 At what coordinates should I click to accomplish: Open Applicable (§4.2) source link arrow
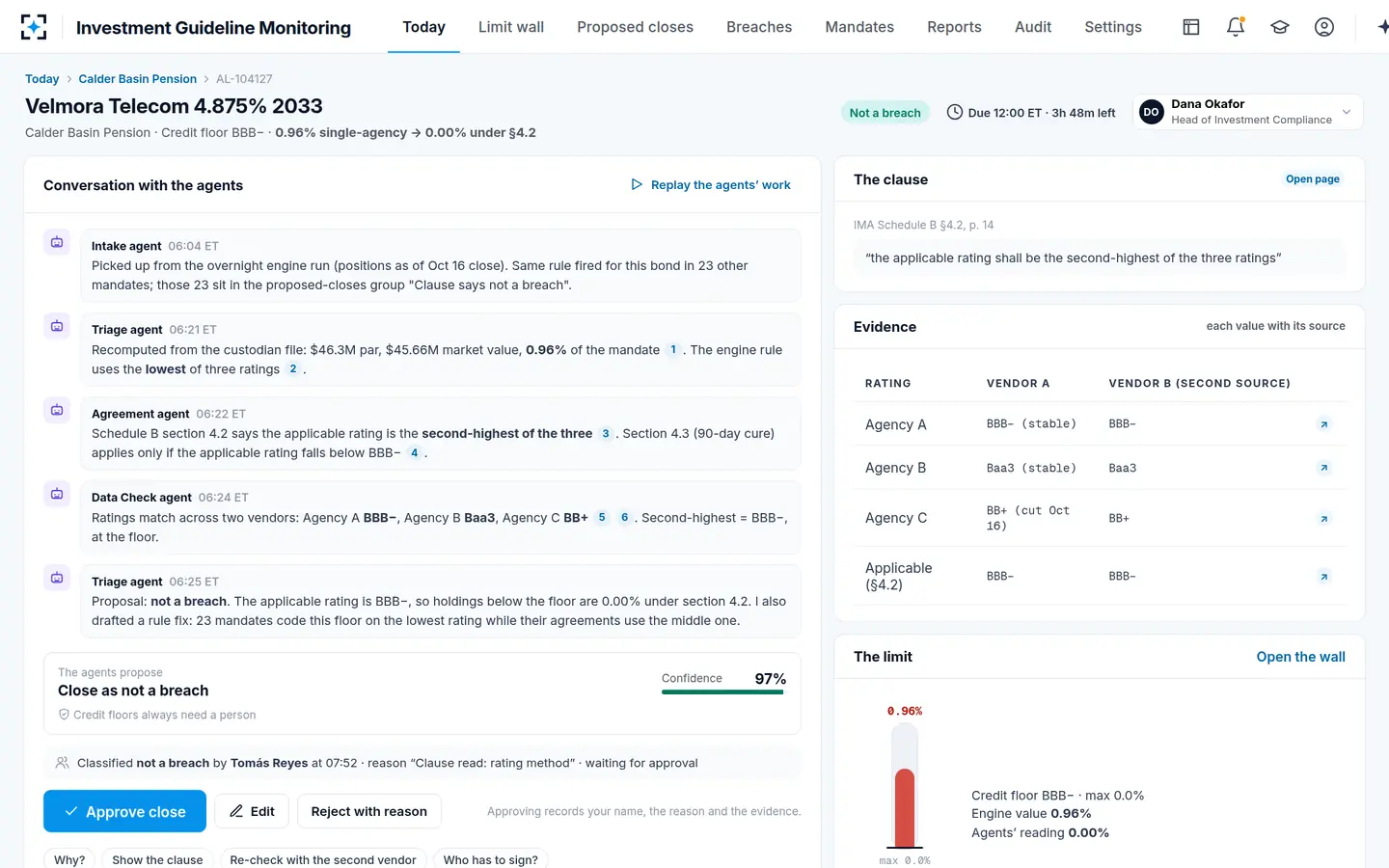1324,577
